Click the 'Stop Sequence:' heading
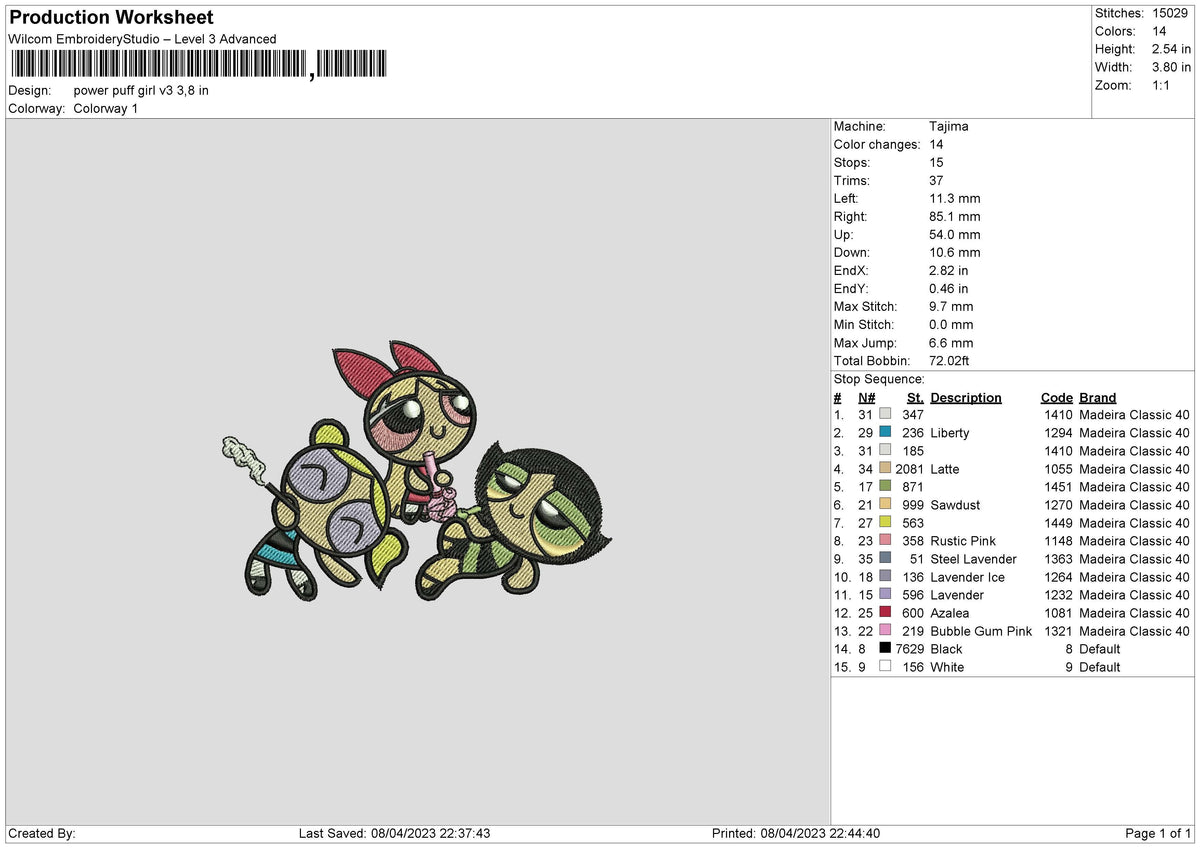 pos(879,380)
